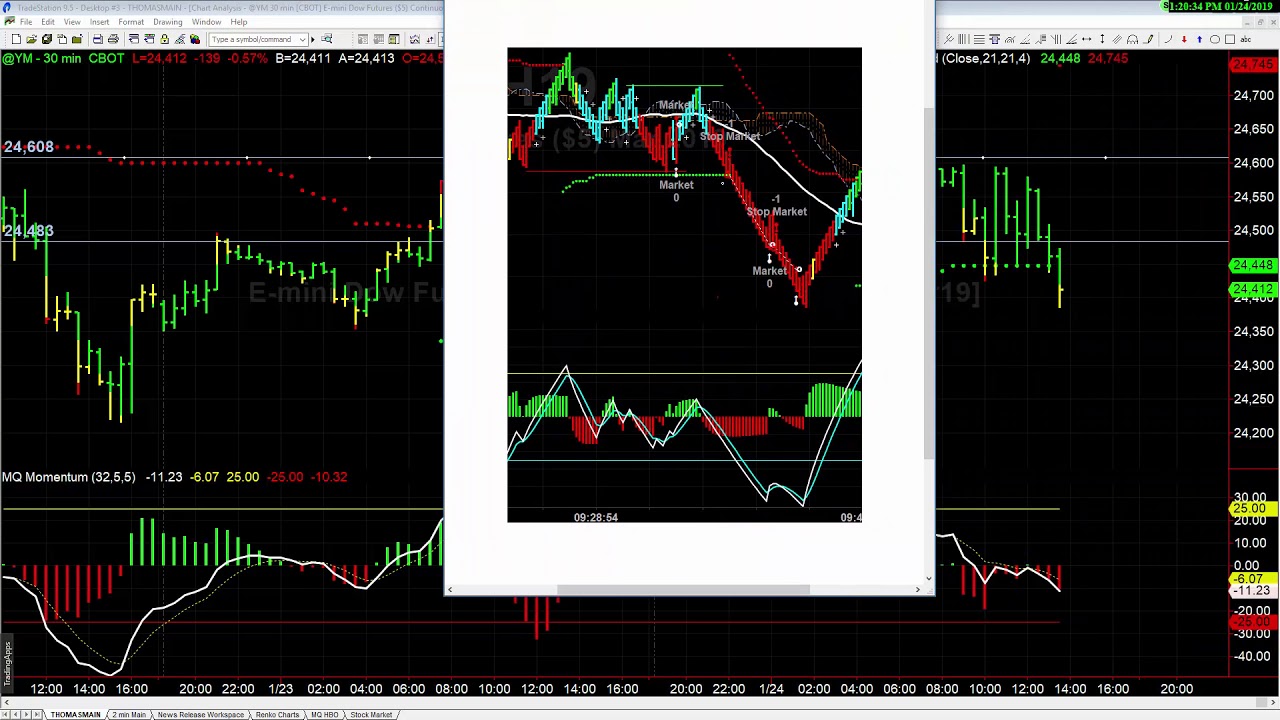Switch to the Renko Charts workspace tab

coord(280,714)
